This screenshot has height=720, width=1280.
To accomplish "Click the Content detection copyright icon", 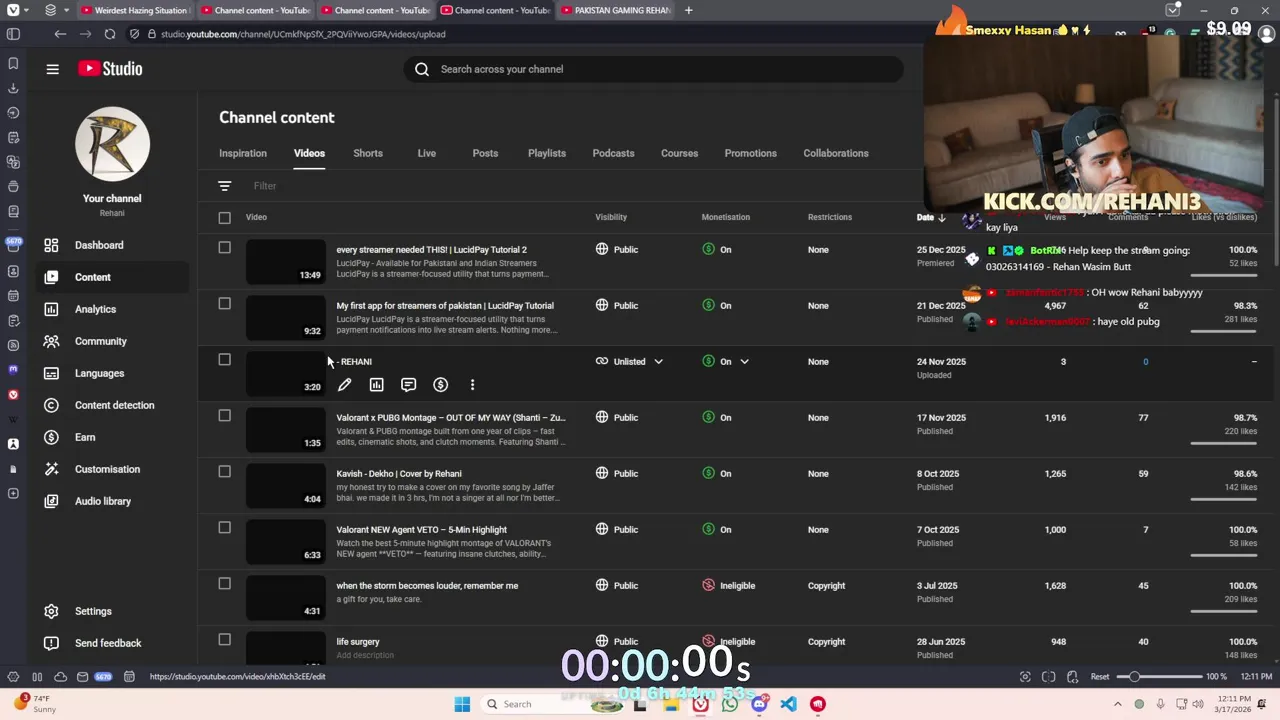I will 51,405.
